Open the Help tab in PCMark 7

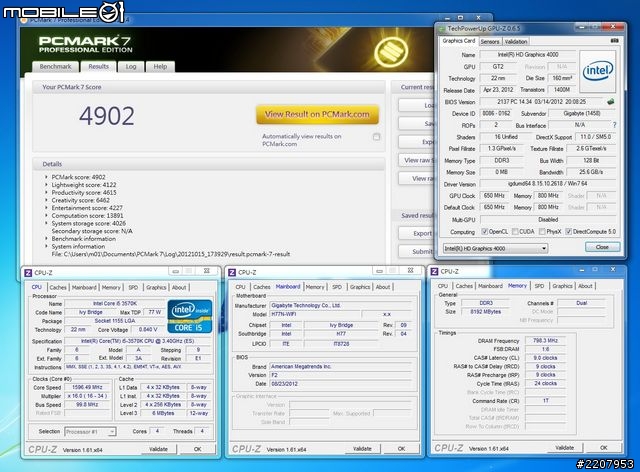click(x=160, y=67)
